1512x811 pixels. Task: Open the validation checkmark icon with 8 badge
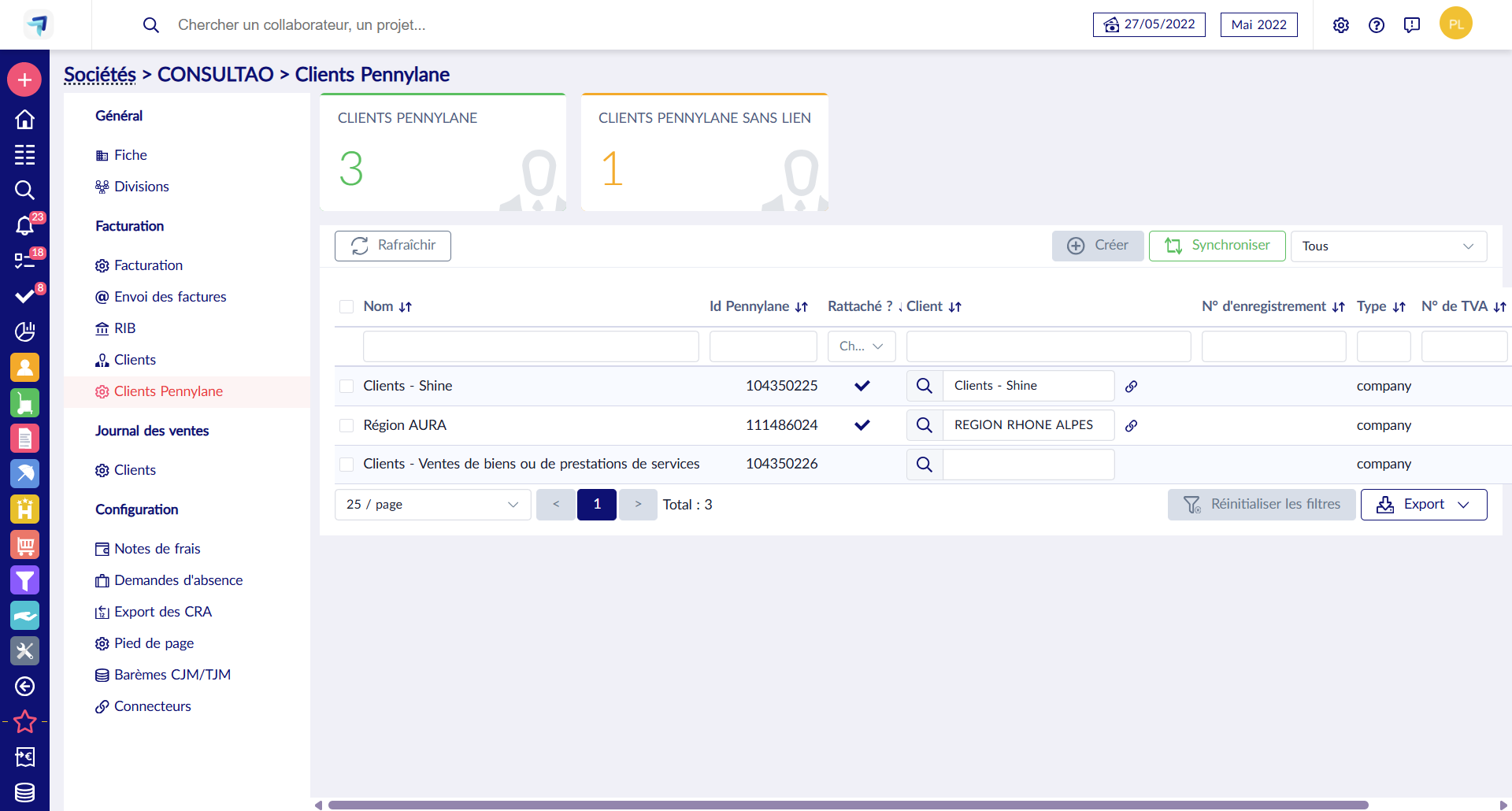[x=24, y=296]
